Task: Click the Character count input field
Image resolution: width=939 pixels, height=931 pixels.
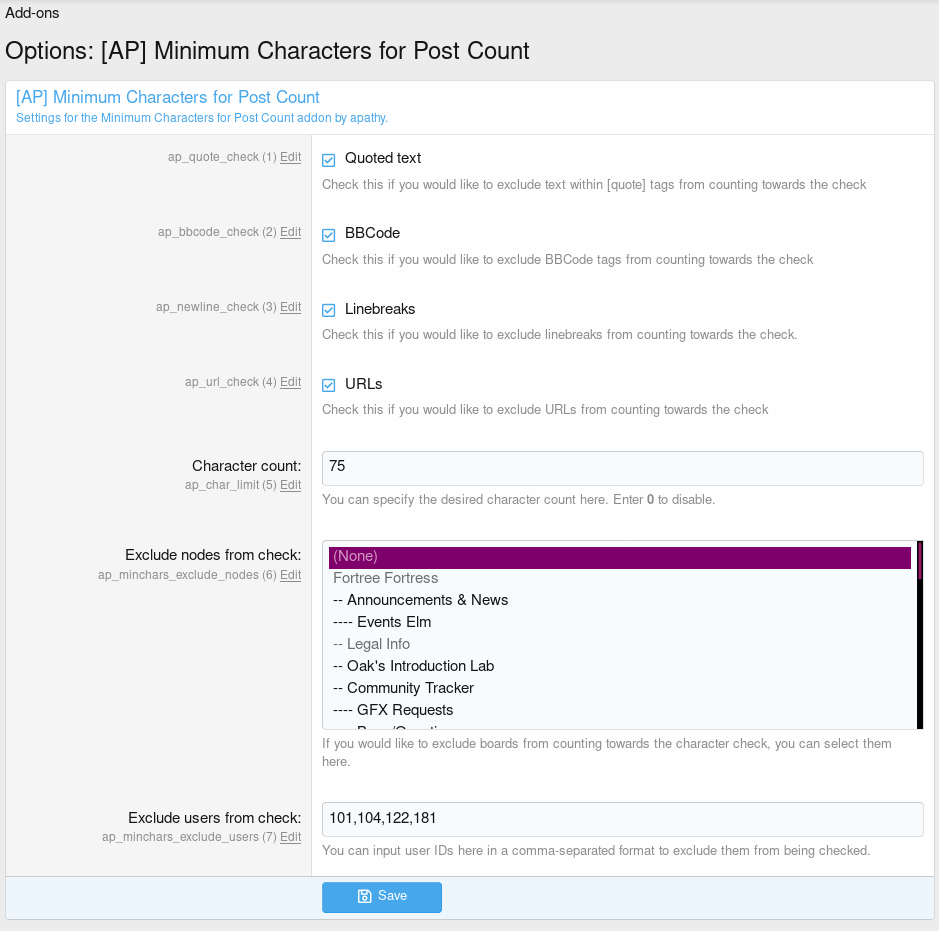Action: (622, 468)
